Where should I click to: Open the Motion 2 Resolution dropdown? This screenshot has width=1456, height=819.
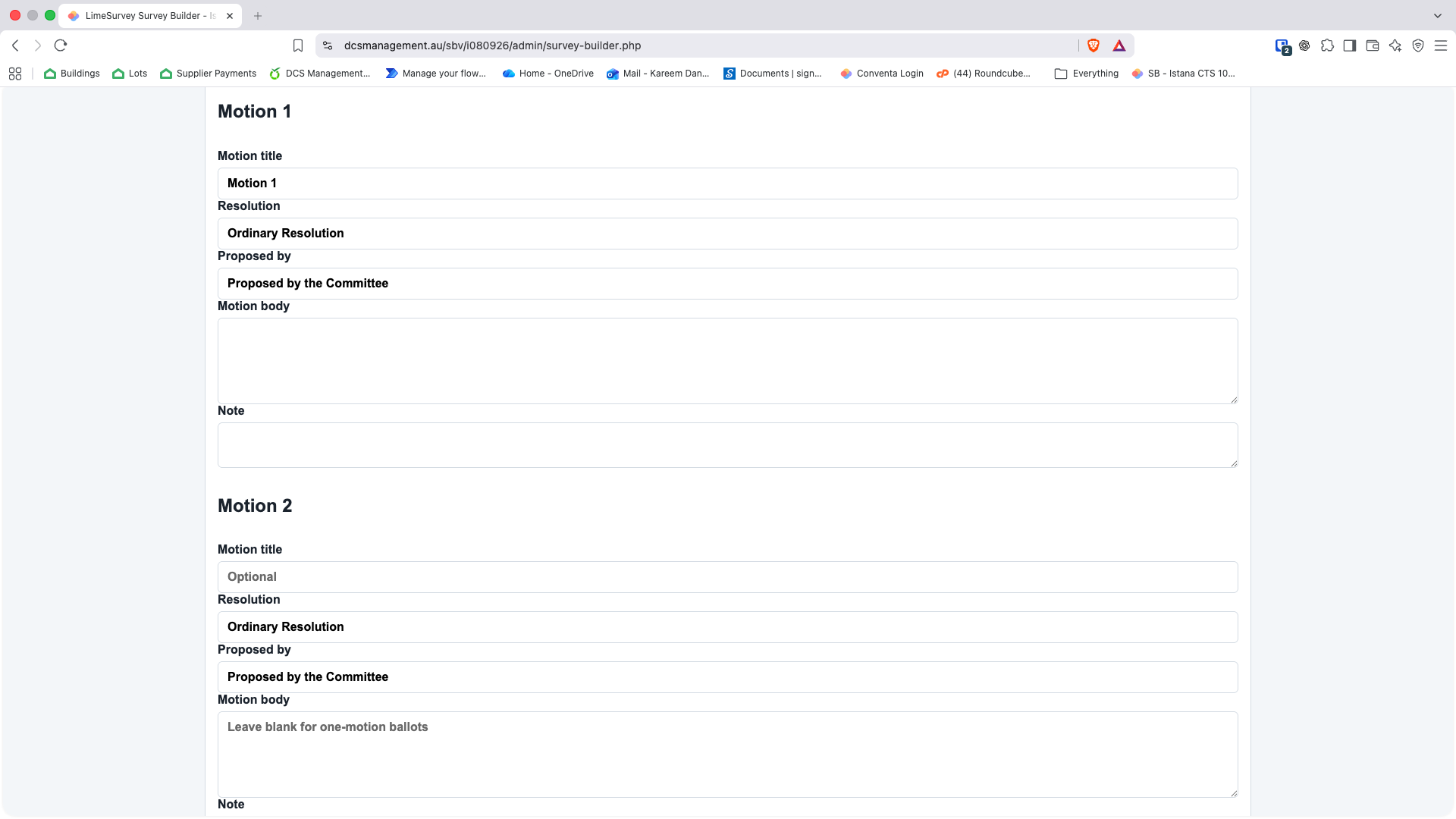(x=727, y=627)
